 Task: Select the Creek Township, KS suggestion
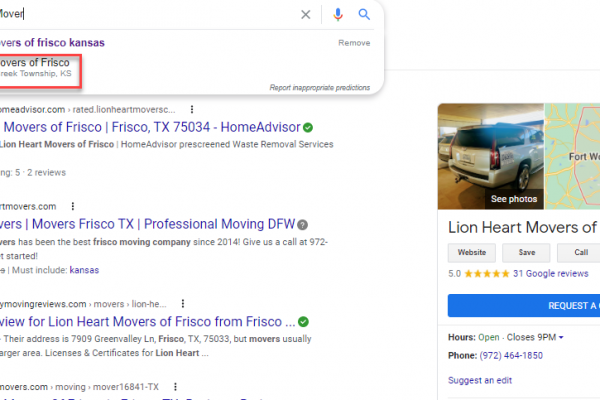[x=38, y=68]
